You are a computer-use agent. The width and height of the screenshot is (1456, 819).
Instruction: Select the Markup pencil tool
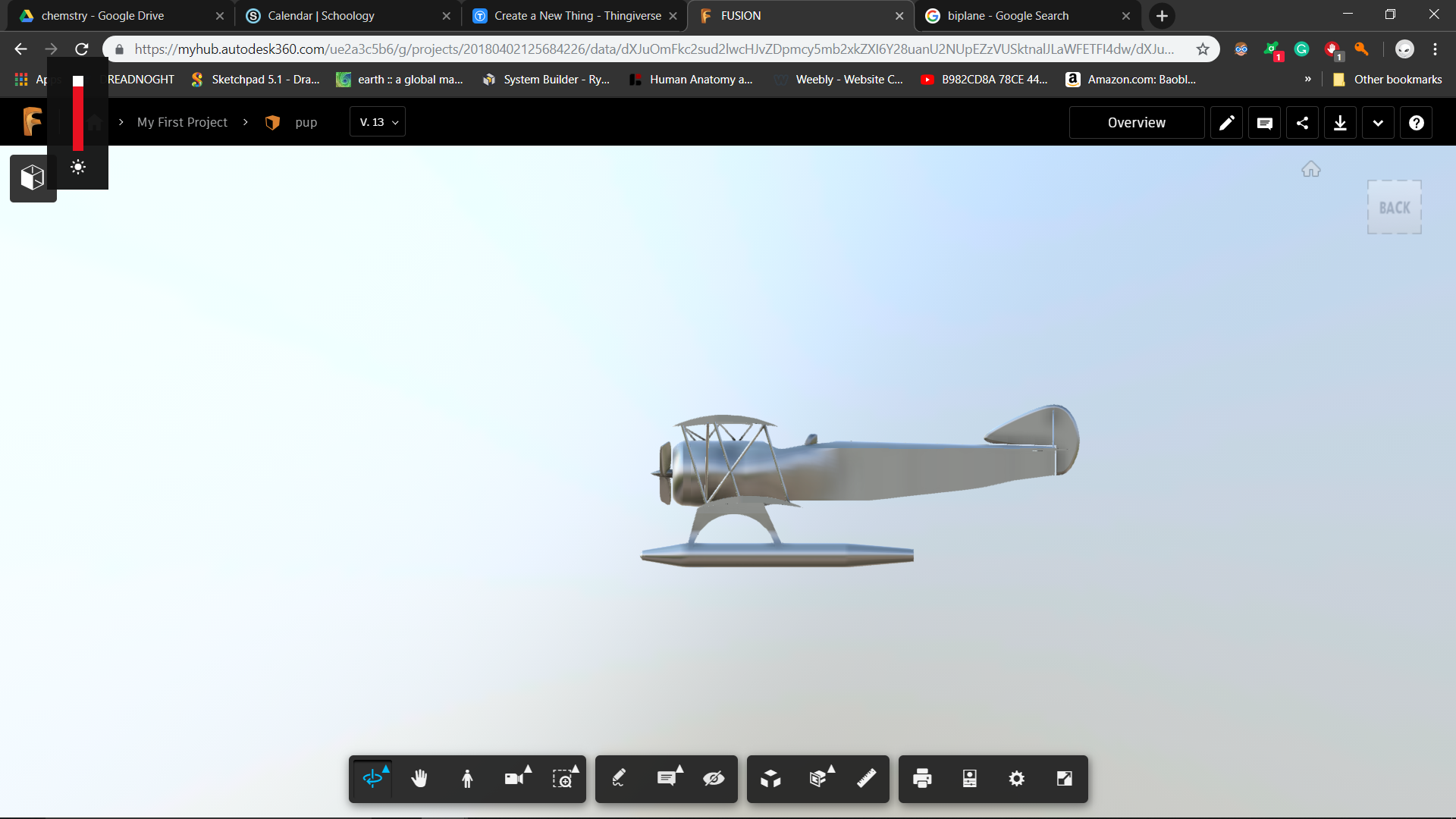pyautogui.click(x=619, y=779)
